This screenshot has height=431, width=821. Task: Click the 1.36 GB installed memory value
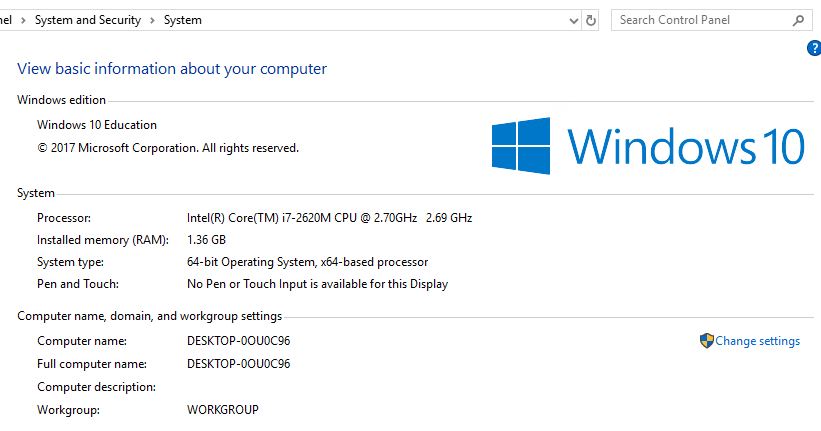point(206,240)
